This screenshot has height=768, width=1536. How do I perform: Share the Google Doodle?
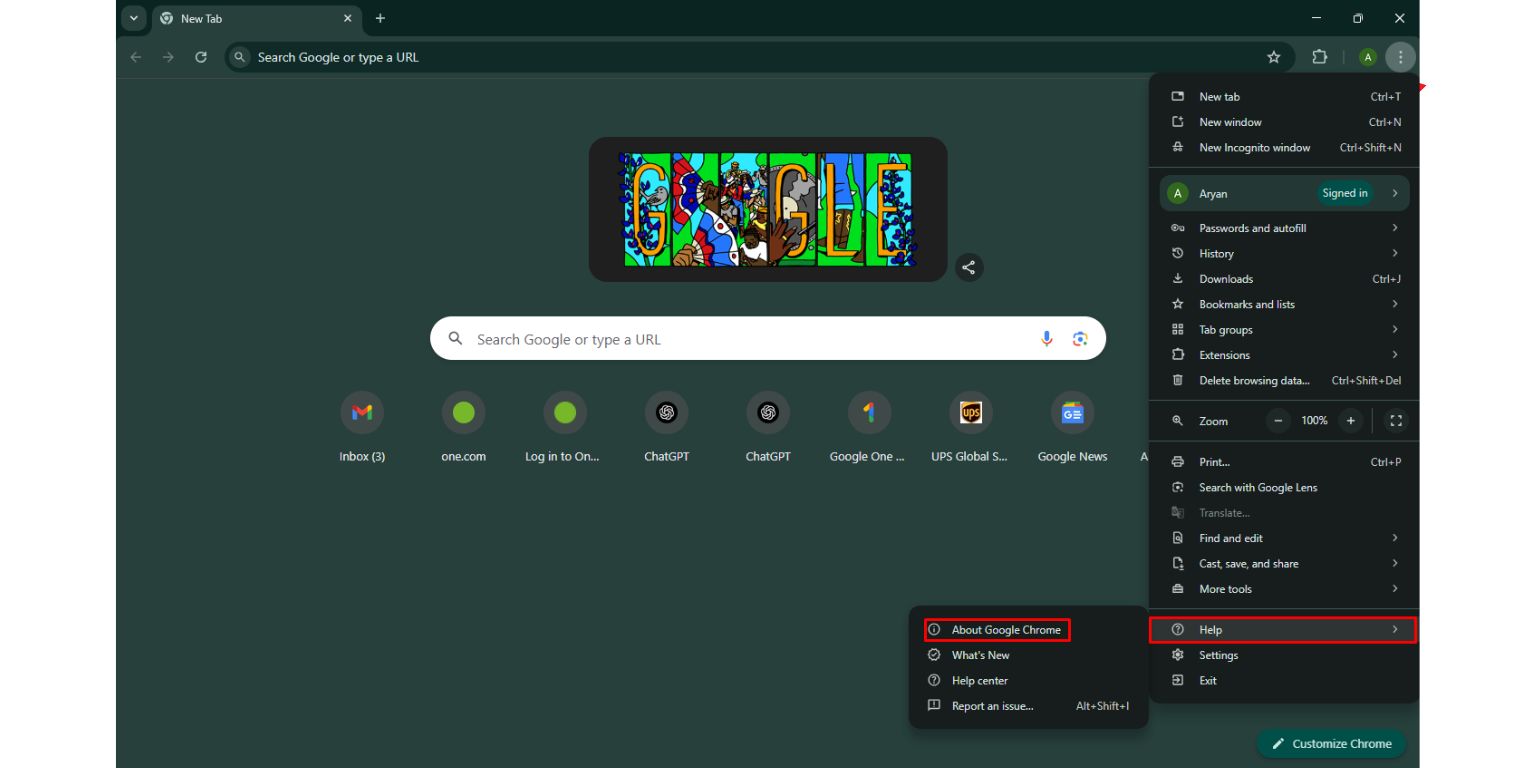968,267
